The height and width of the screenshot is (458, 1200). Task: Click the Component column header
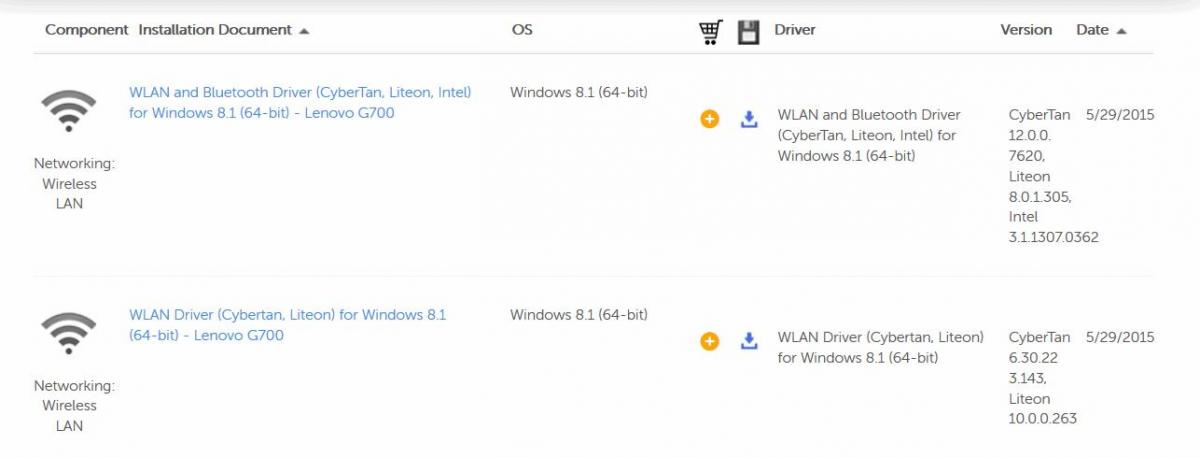tap(87, 30)
